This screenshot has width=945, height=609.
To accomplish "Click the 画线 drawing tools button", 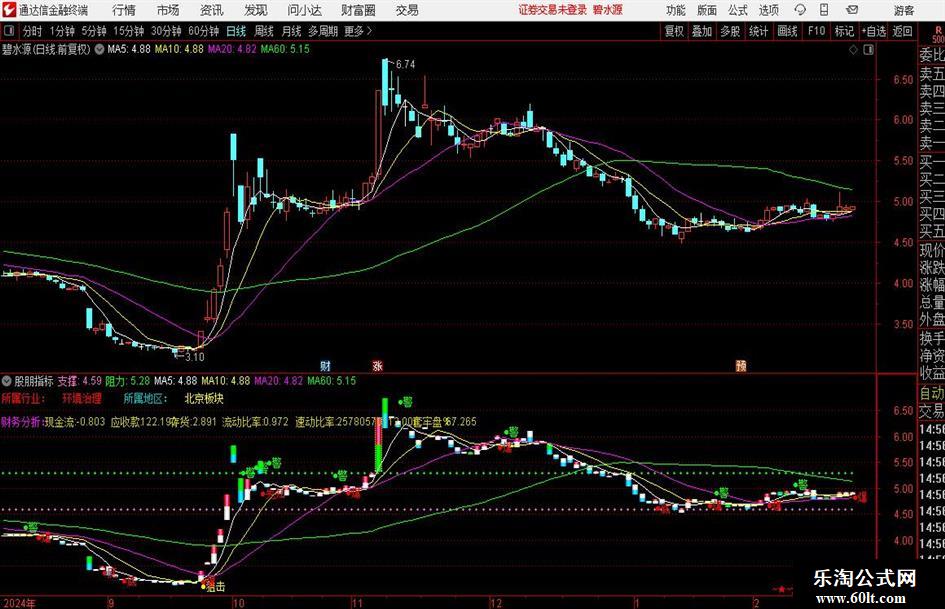I will 787,31.
